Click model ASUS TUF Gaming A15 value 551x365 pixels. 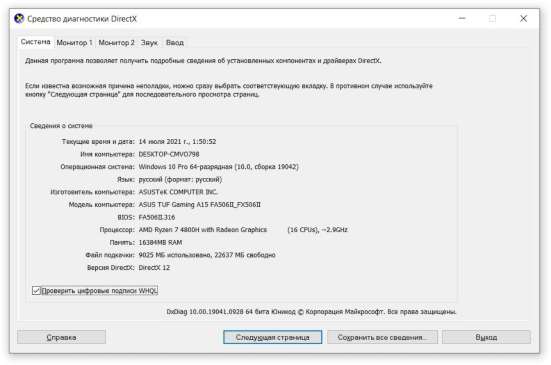pos(200,205)
